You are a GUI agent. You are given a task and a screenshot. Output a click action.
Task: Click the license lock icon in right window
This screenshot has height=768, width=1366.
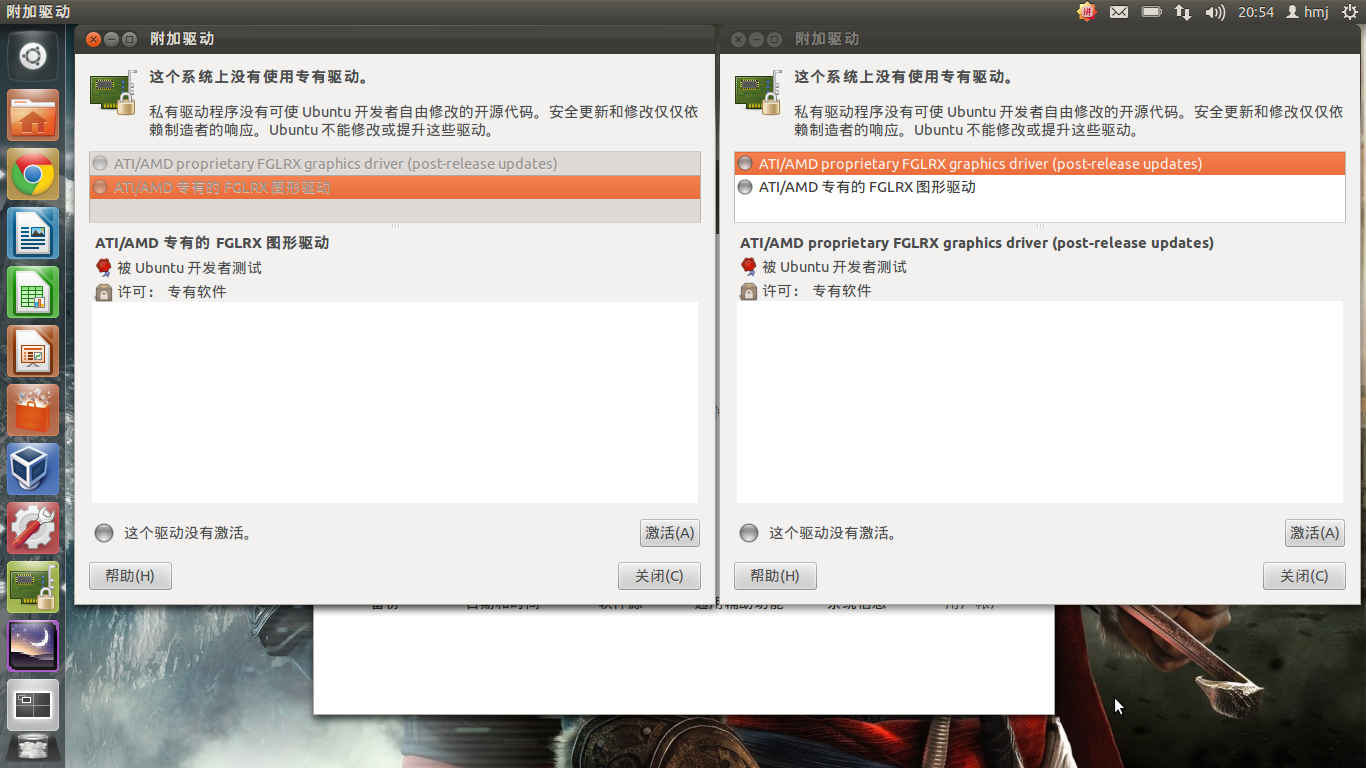tap(748, 291)
